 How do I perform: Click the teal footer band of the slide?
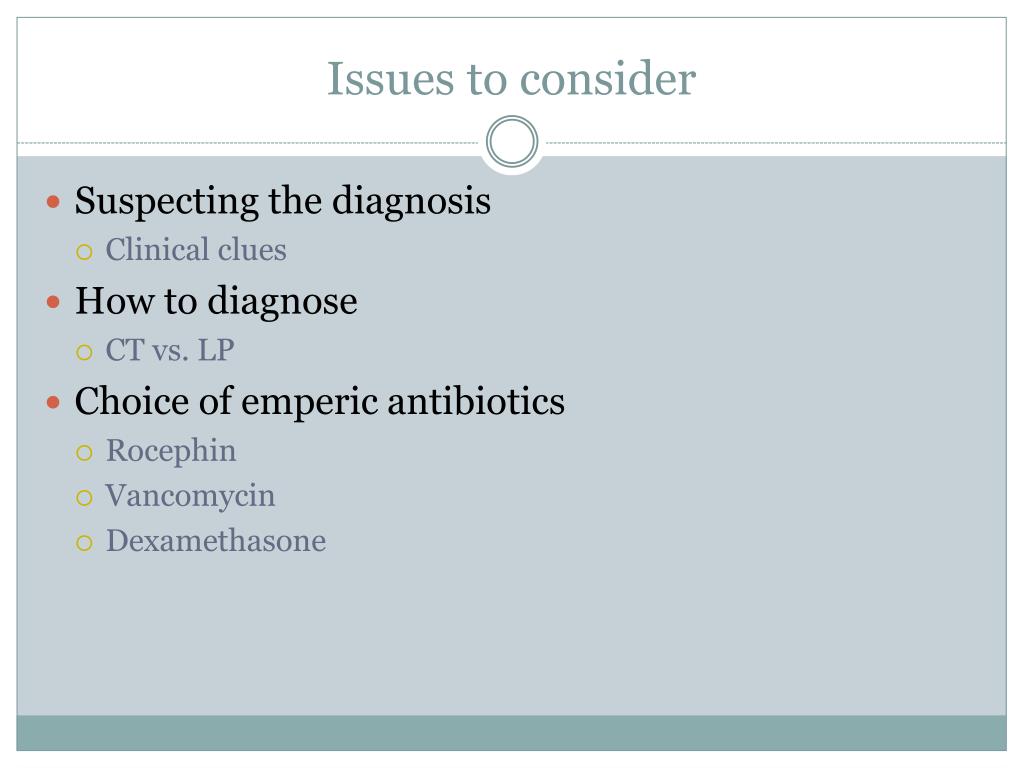(511, 733)
